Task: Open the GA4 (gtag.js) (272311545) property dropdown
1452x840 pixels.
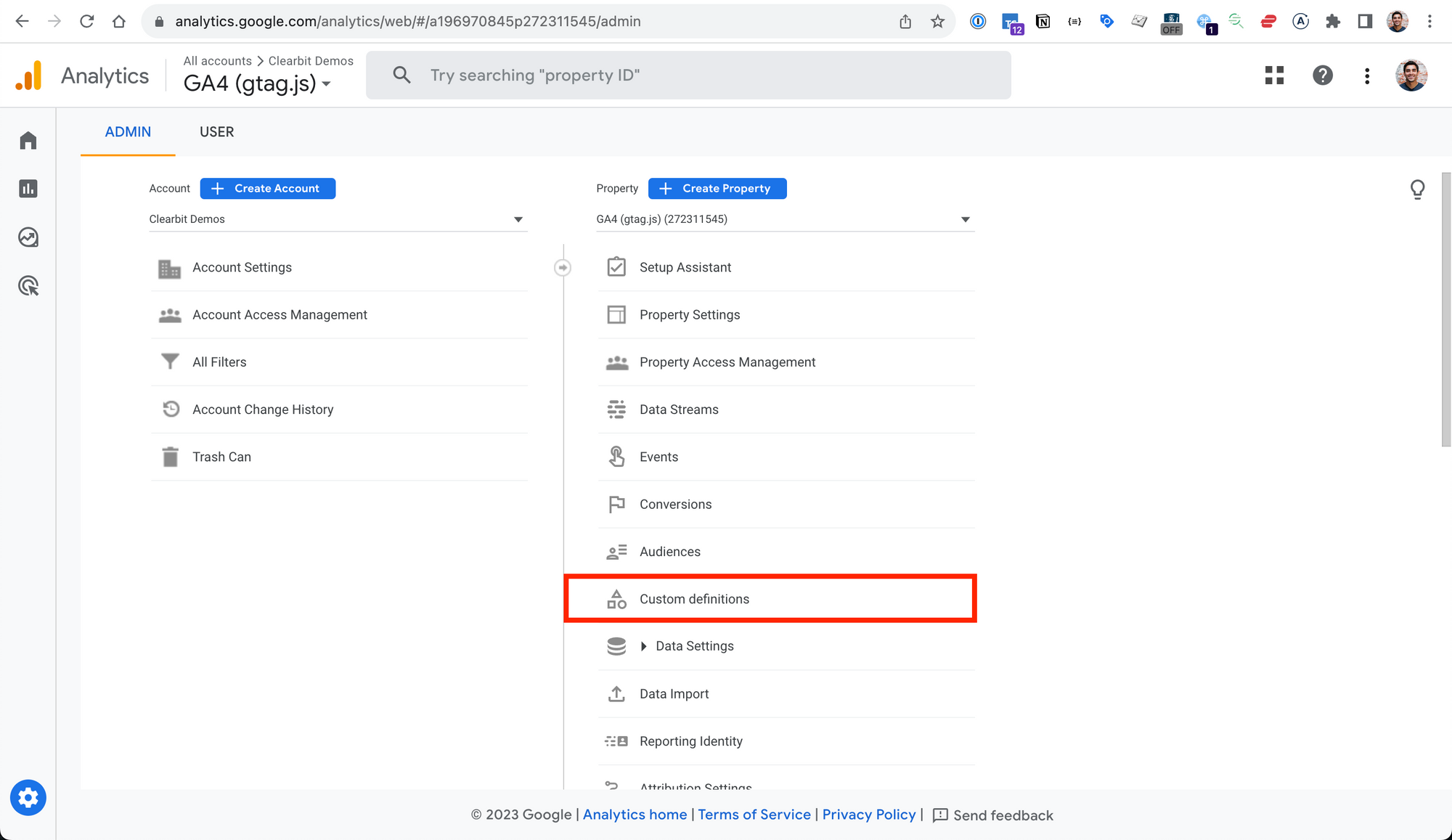Action: 785,219
